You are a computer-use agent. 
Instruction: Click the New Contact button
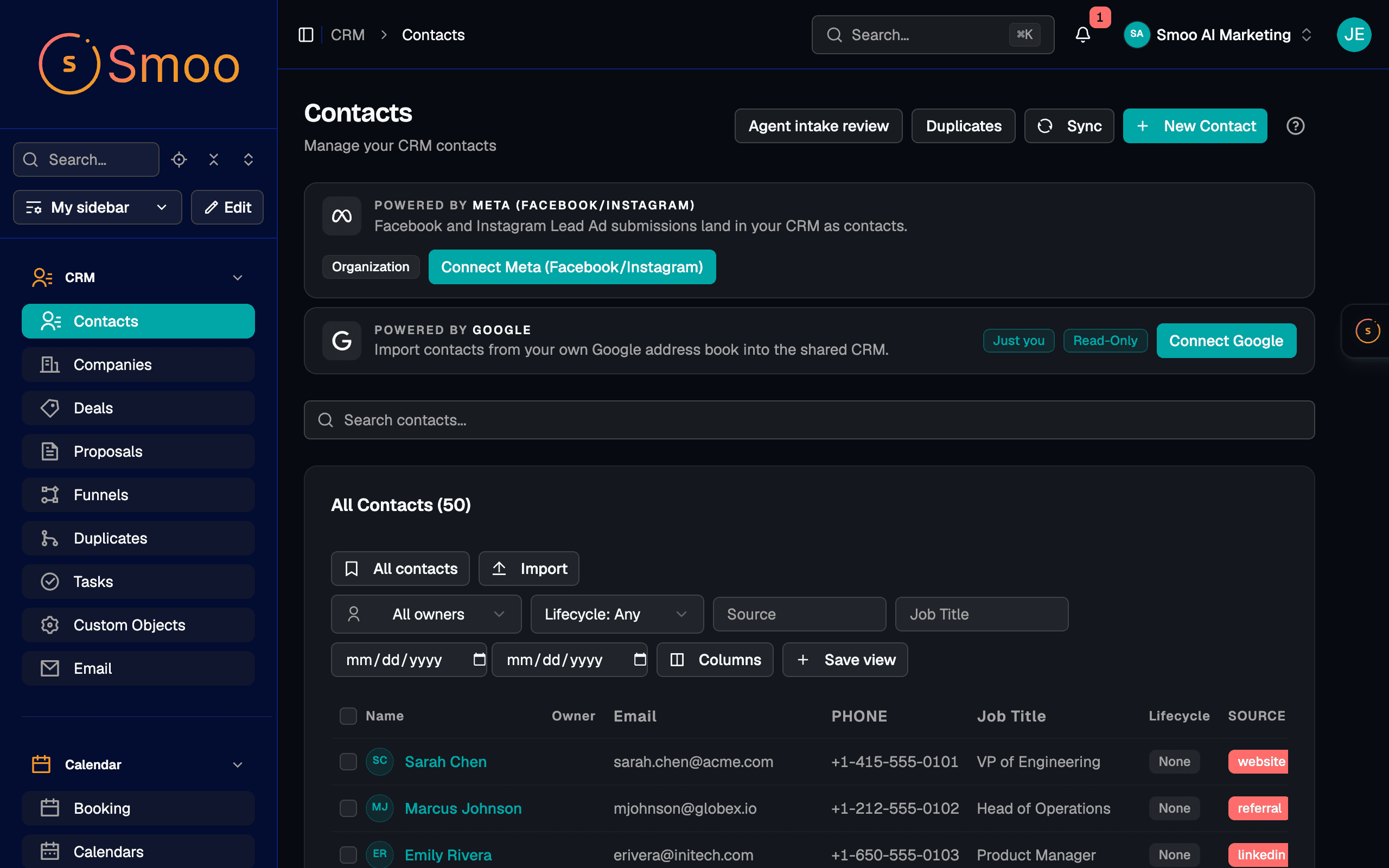click(1195, 126)
